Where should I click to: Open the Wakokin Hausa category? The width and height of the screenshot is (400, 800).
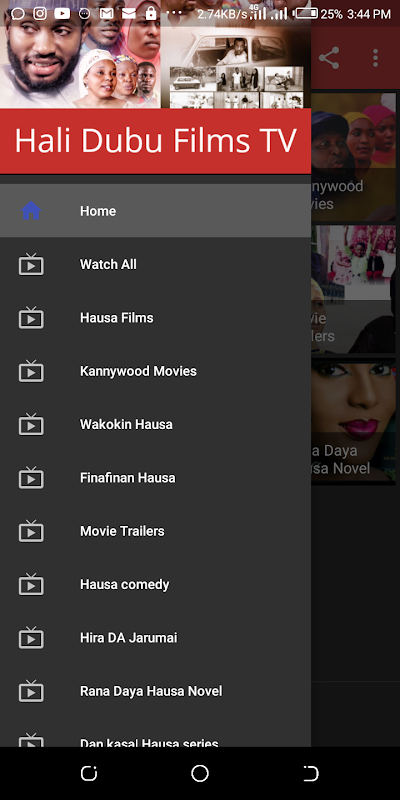point(156,424)
